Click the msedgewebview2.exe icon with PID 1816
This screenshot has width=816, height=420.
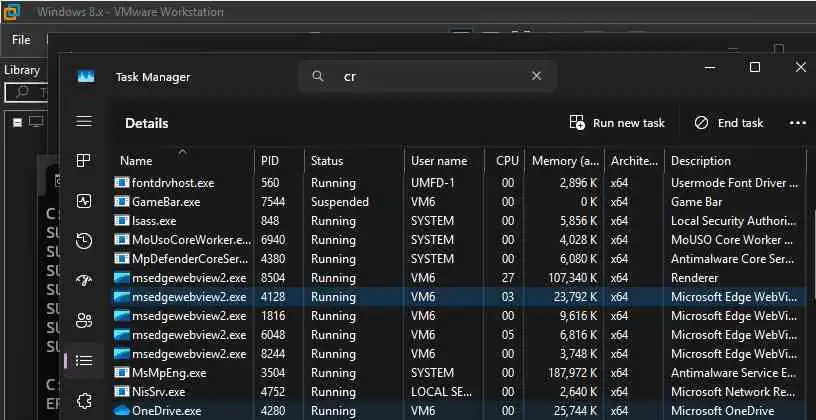[121, 315]
